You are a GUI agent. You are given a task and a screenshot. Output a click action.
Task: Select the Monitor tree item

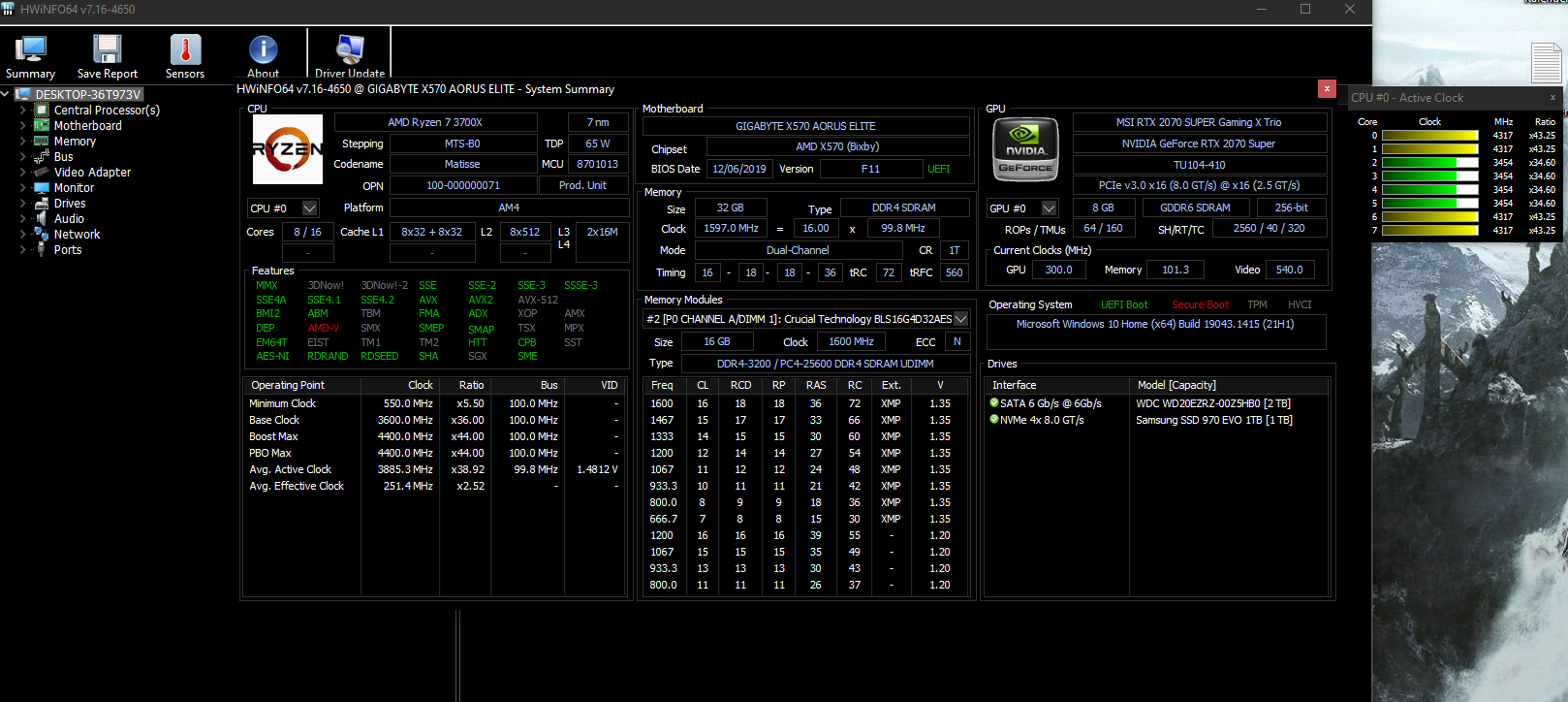tap(74, 187)
